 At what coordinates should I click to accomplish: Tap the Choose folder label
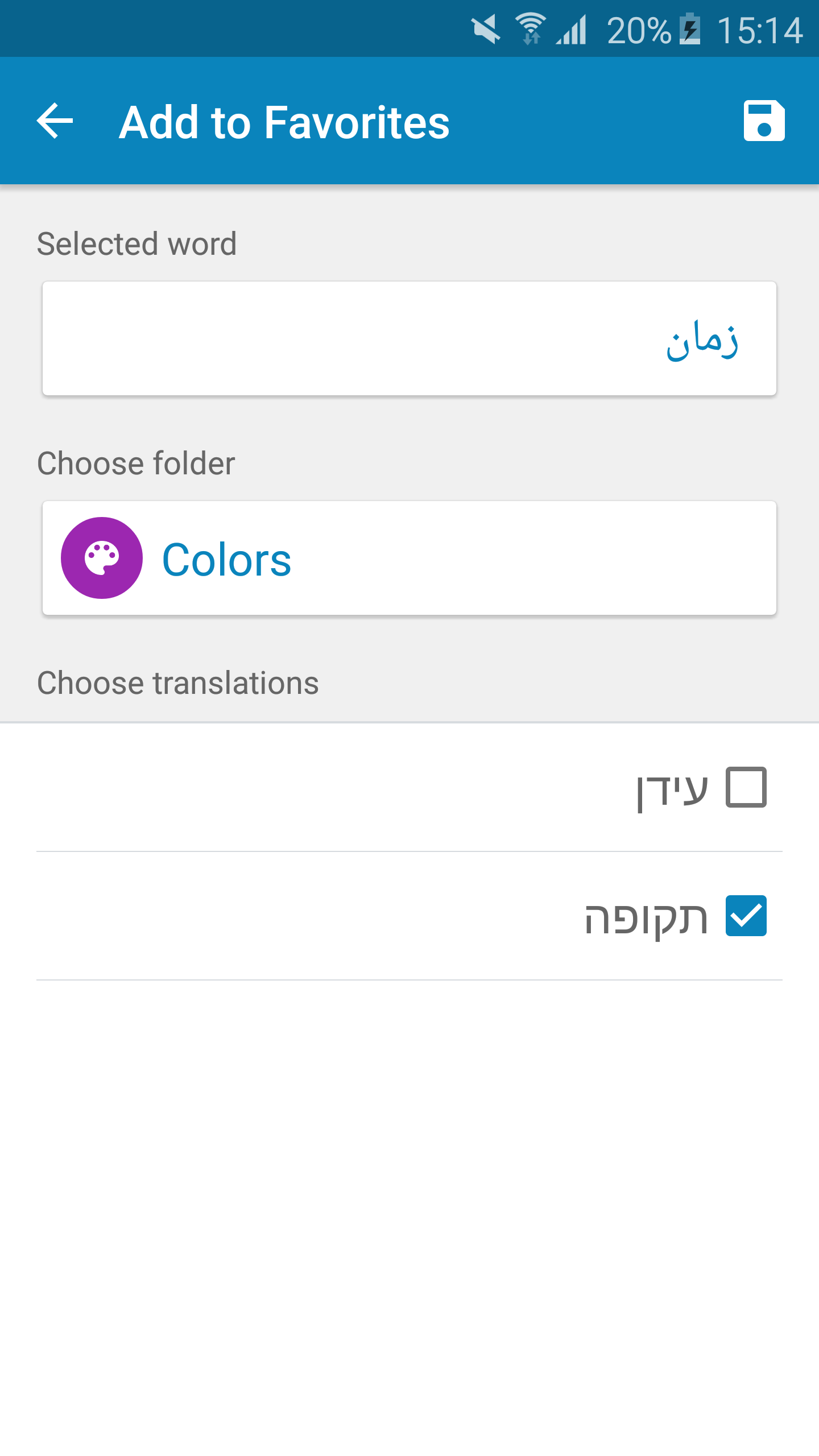(136, 463)
